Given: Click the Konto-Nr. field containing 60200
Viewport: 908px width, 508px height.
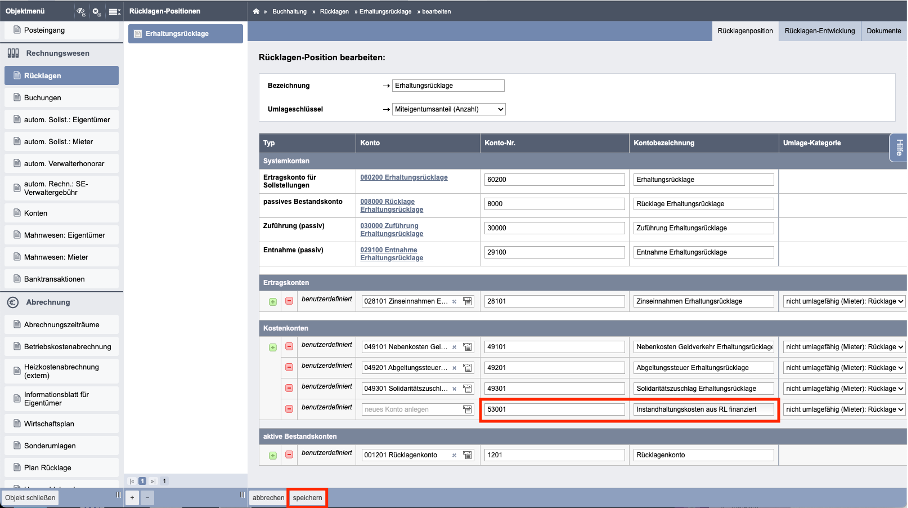Looking at the screenshot, I should [x=554, y=180].
